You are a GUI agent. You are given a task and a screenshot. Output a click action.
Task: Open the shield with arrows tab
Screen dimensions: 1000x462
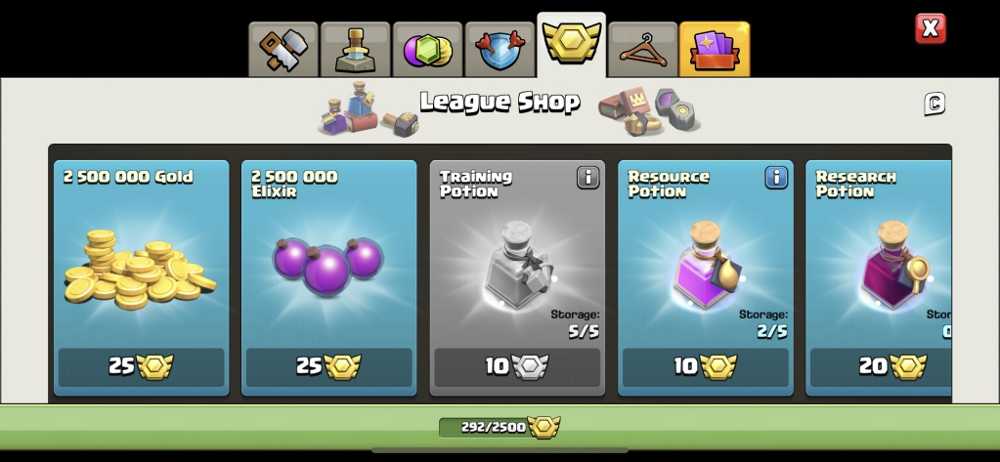click(x=499, y=50)
